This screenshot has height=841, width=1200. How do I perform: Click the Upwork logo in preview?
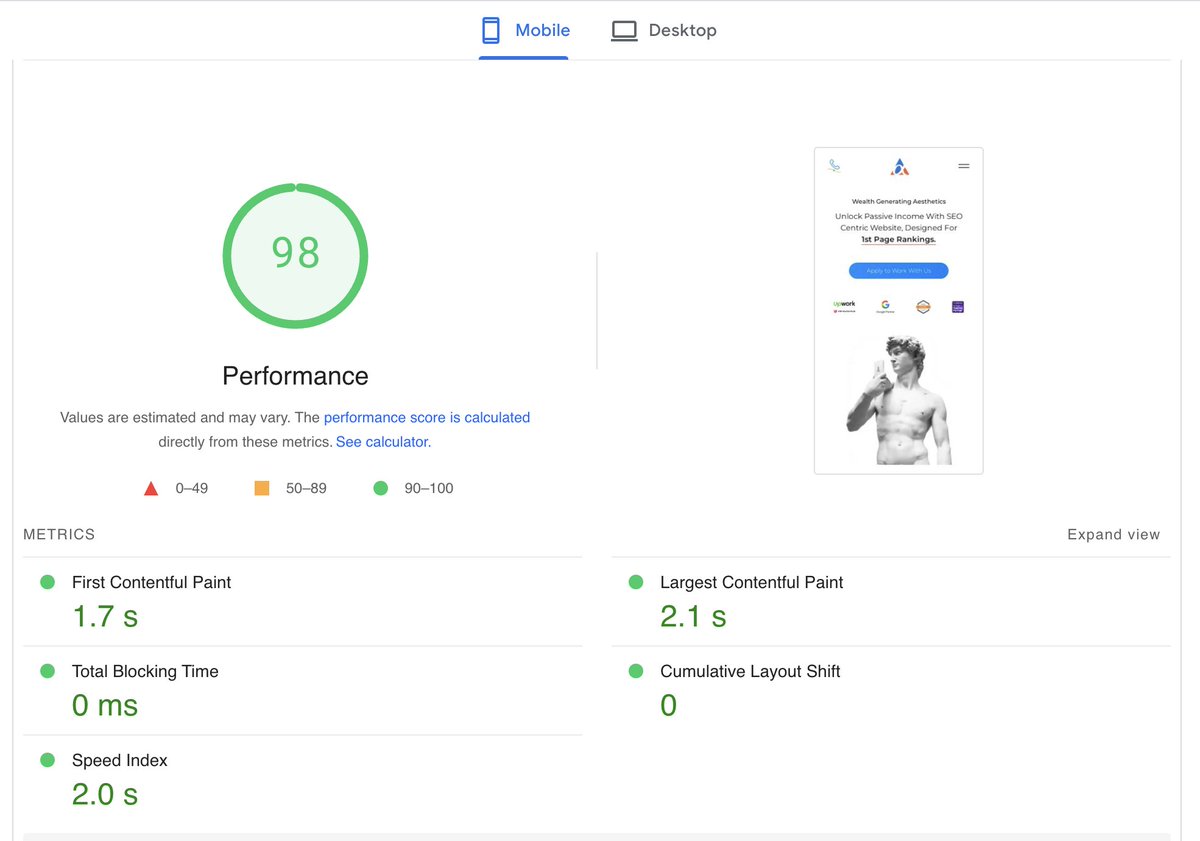tap(844, 306)
